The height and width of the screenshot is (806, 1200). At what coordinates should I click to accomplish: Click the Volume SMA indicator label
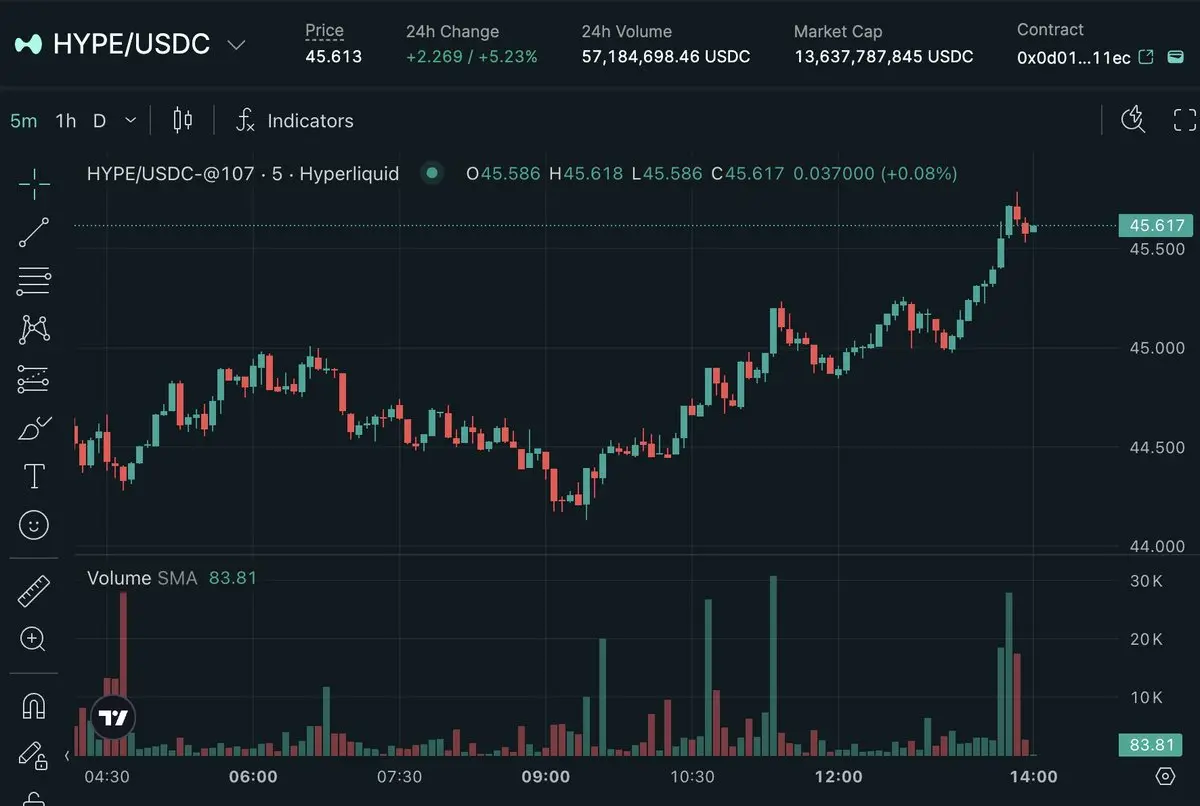point(142,578)
